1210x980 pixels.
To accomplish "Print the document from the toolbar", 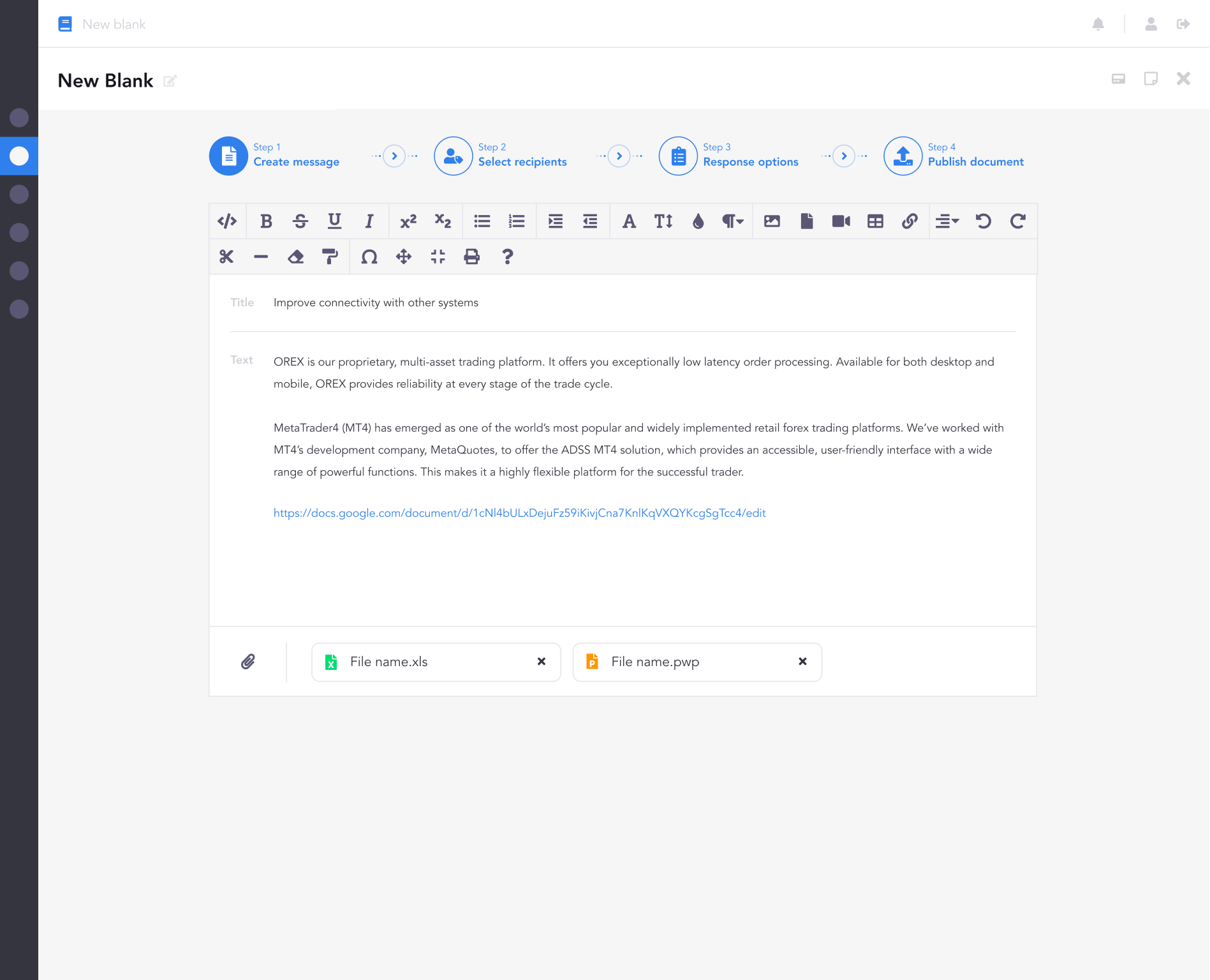I will (x=471, y=257).
